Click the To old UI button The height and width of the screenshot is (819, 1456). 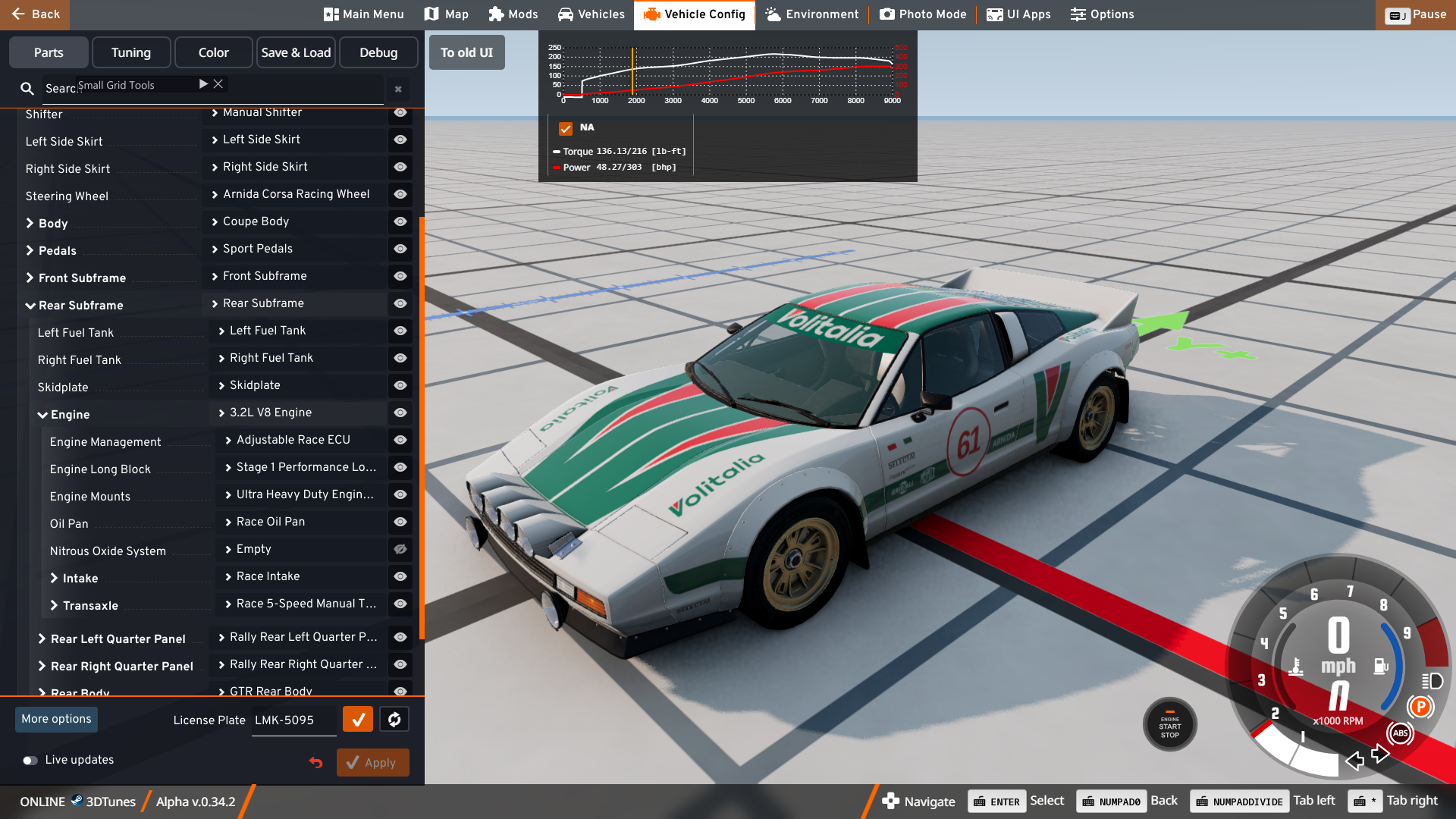(467, 52)
